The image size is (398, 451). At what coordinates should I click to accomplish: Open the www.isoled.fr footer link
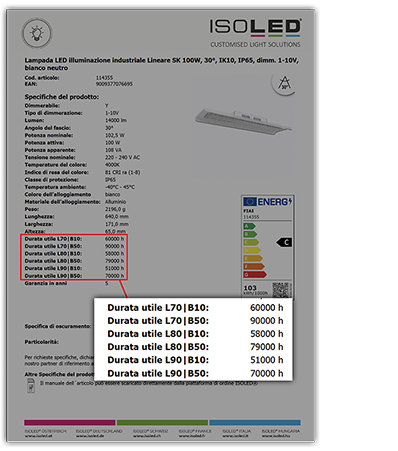pyautogui.click(x=192, y=436)
